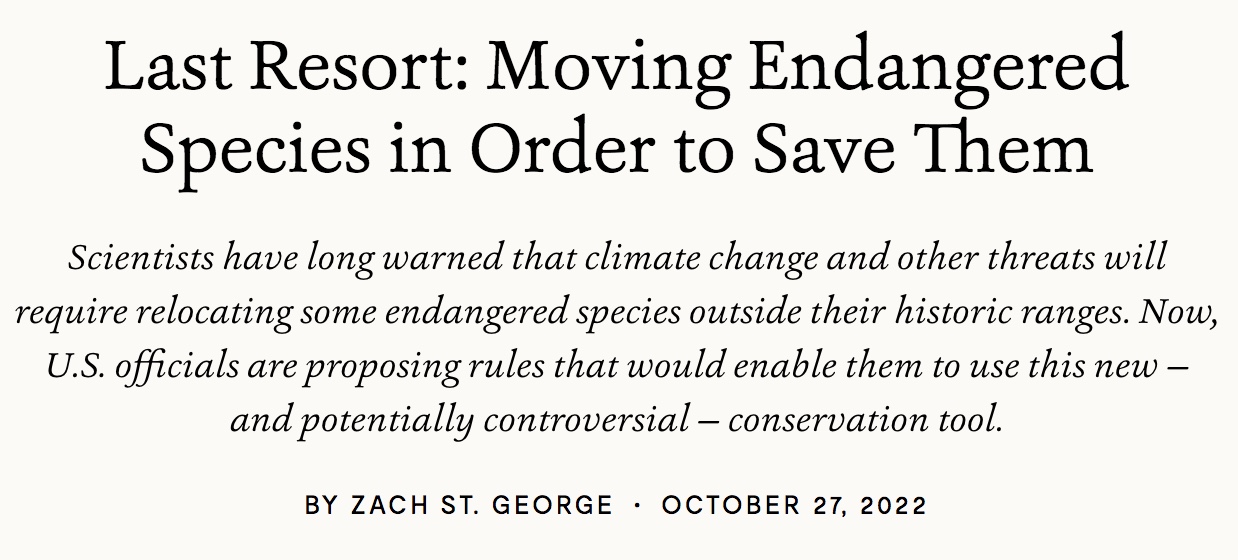Click the word "BY" in the byline

pyautogui.click(x=322, y=505)
